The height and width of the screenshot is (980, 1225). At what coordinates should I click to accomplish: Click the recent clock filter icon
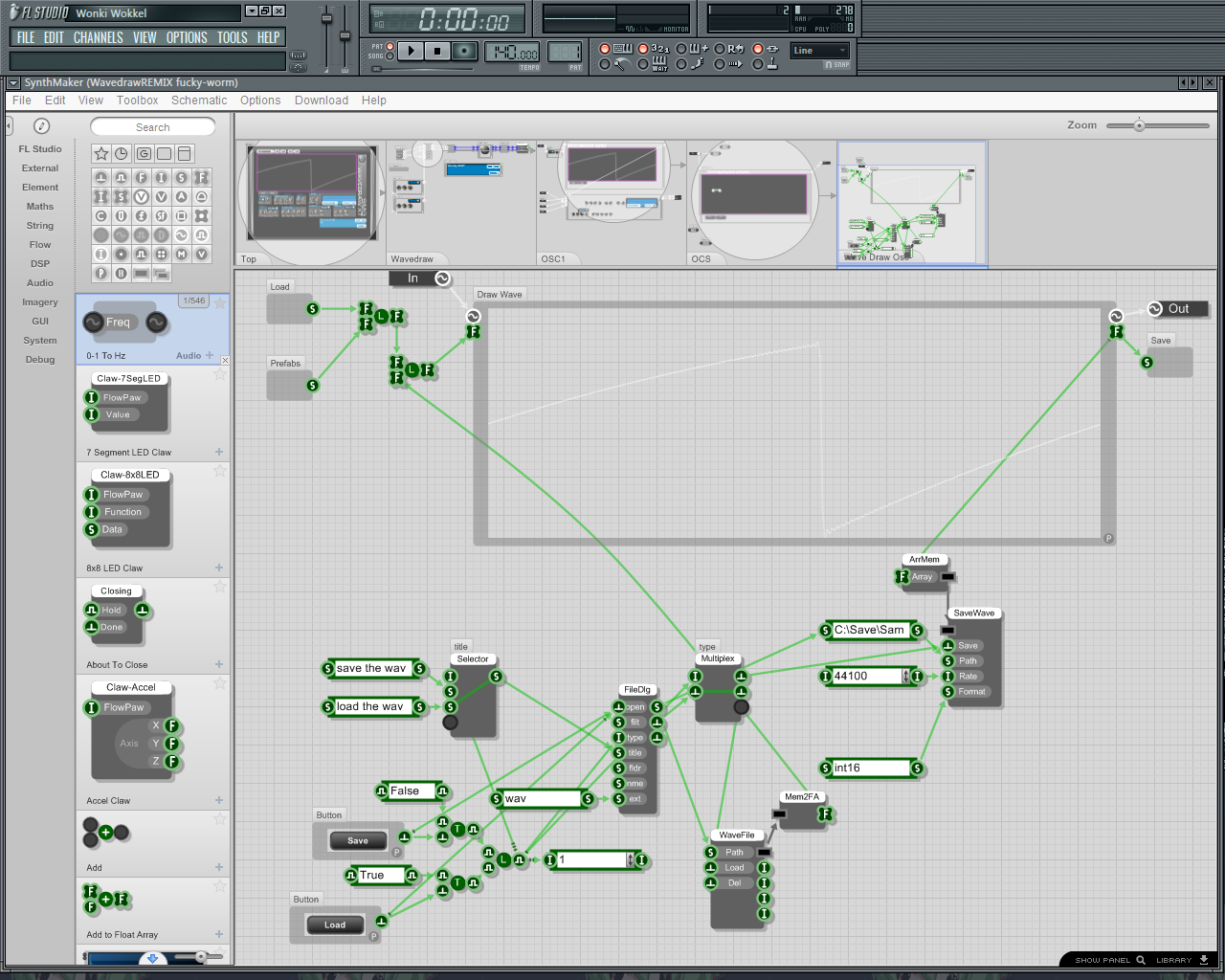coord(122,153)
